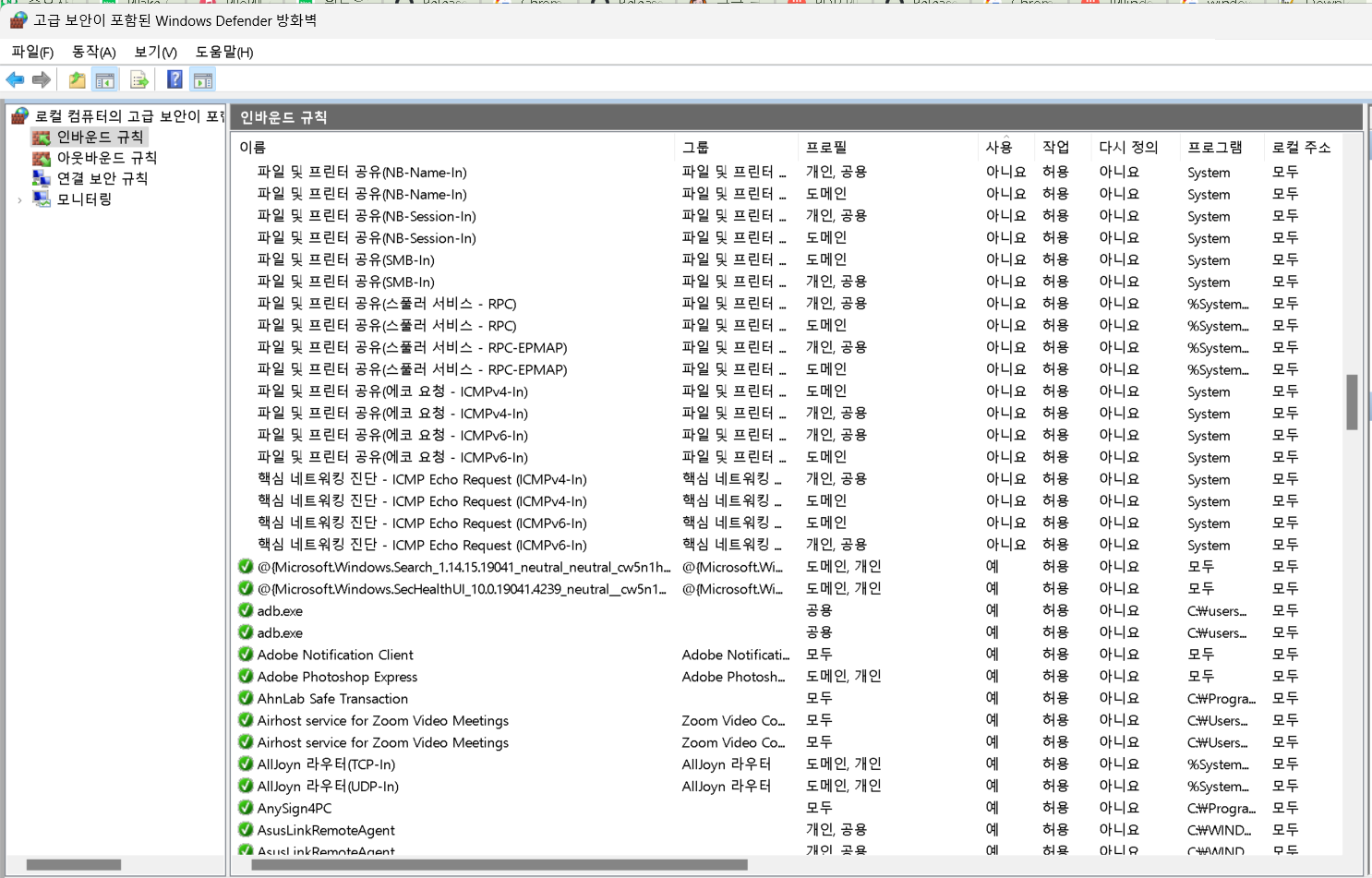This screenshot has height=878, width=1372.
Task: Click green check icon for AnySign4PC
Action: tap(246, 808)
